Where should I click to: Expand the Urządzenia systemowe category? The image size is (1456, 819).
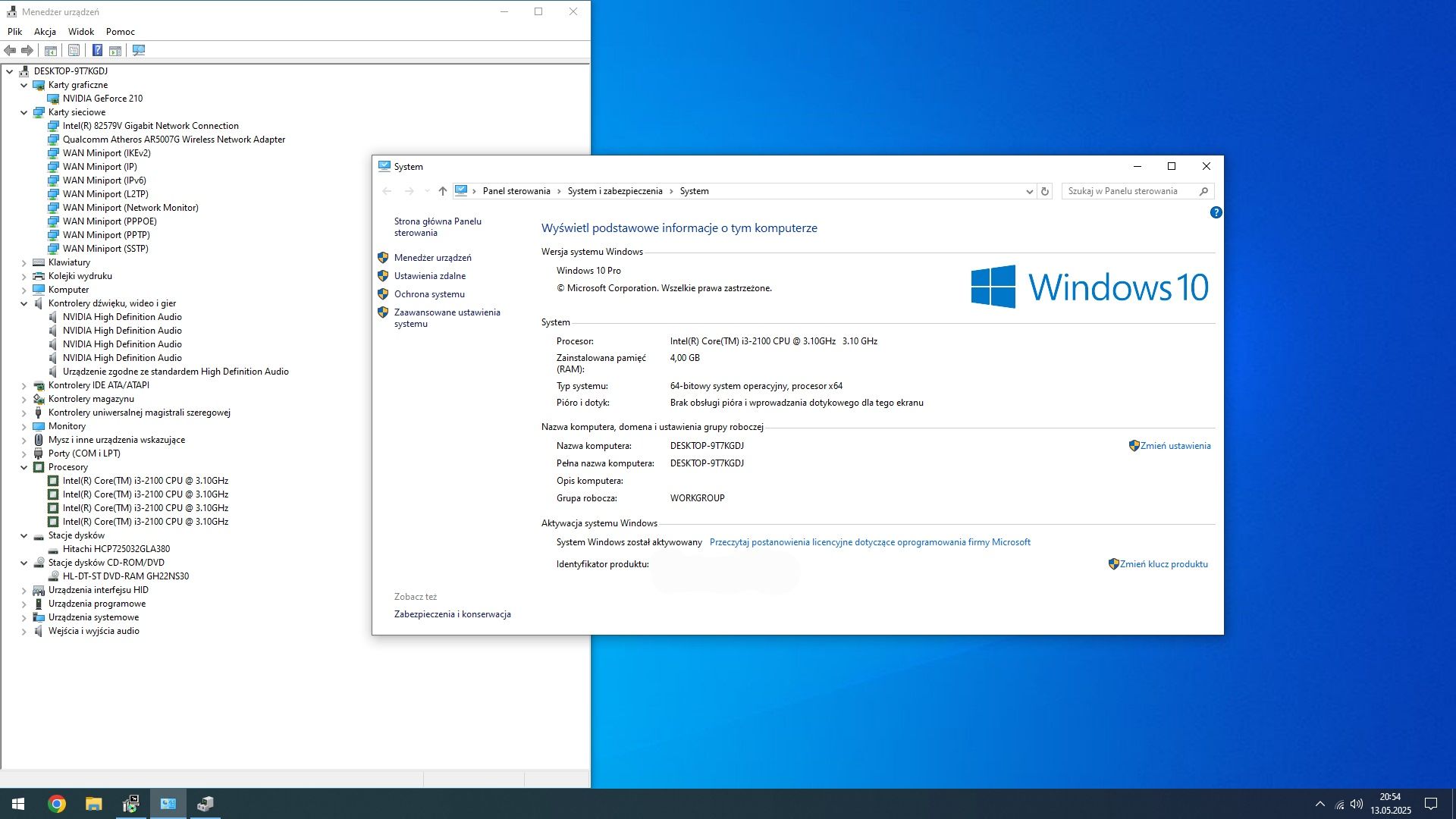24,617
